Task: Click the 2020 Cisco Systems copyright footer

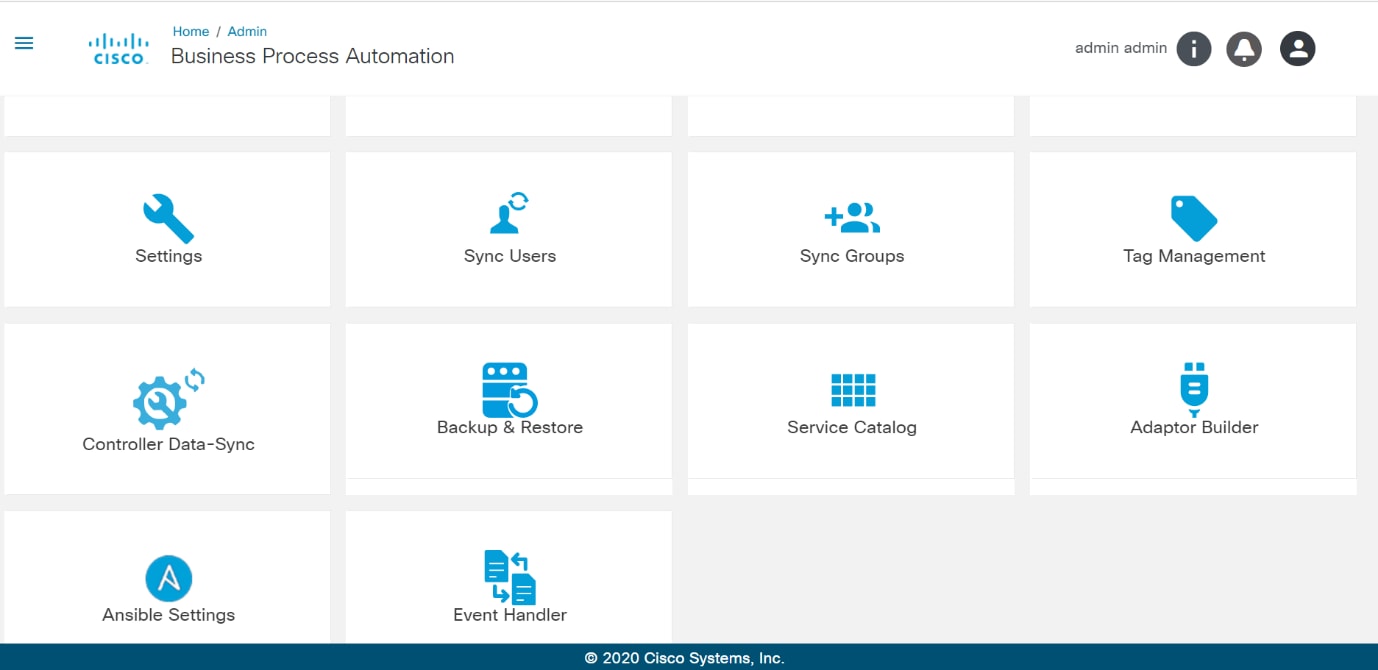Action: 685,658
